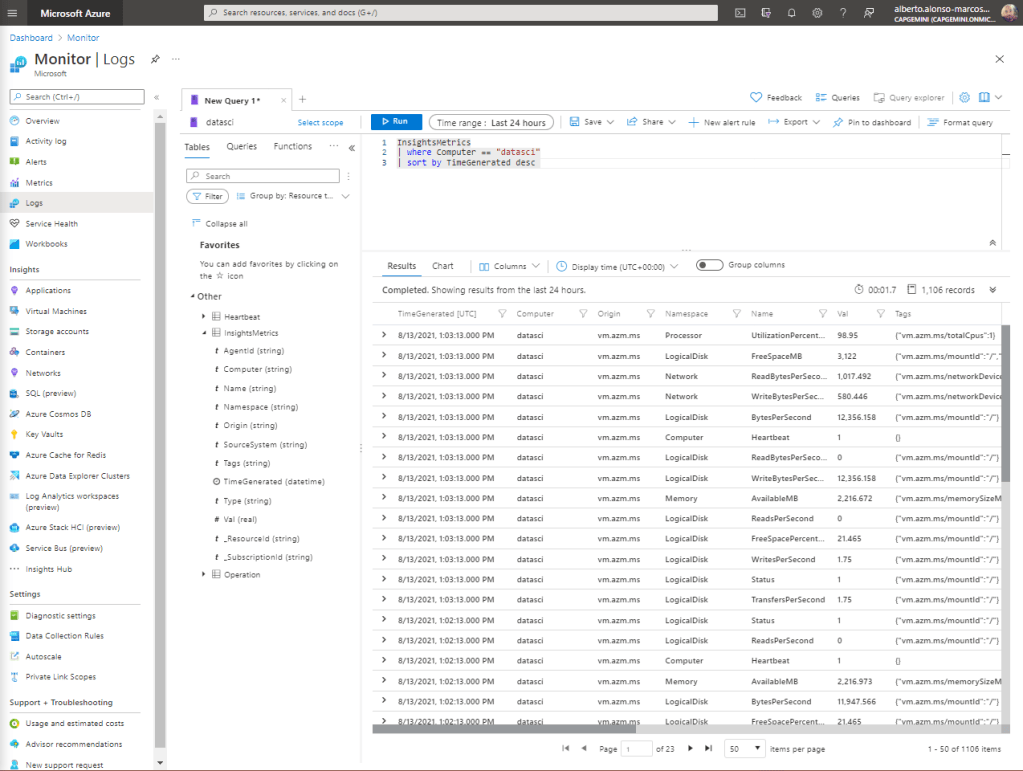This screenshot has width=1023, height=771.
Task: Run the query
Action: [x=396, y=121]
